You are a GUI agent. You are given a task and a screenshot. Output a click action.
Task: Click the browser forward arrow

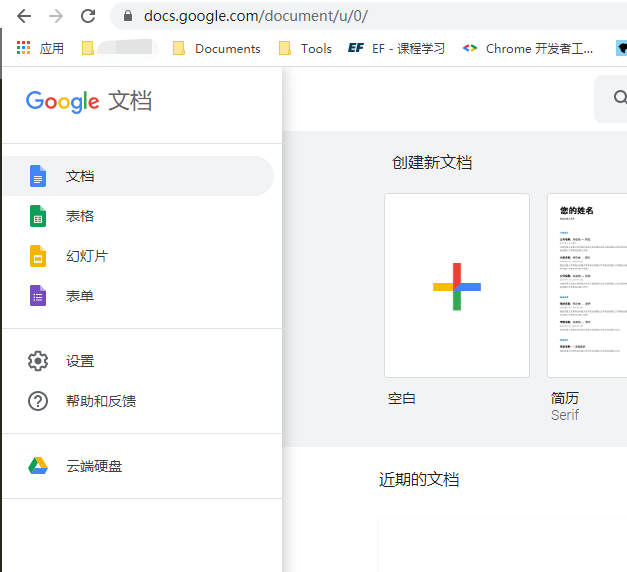pos(56,16)
